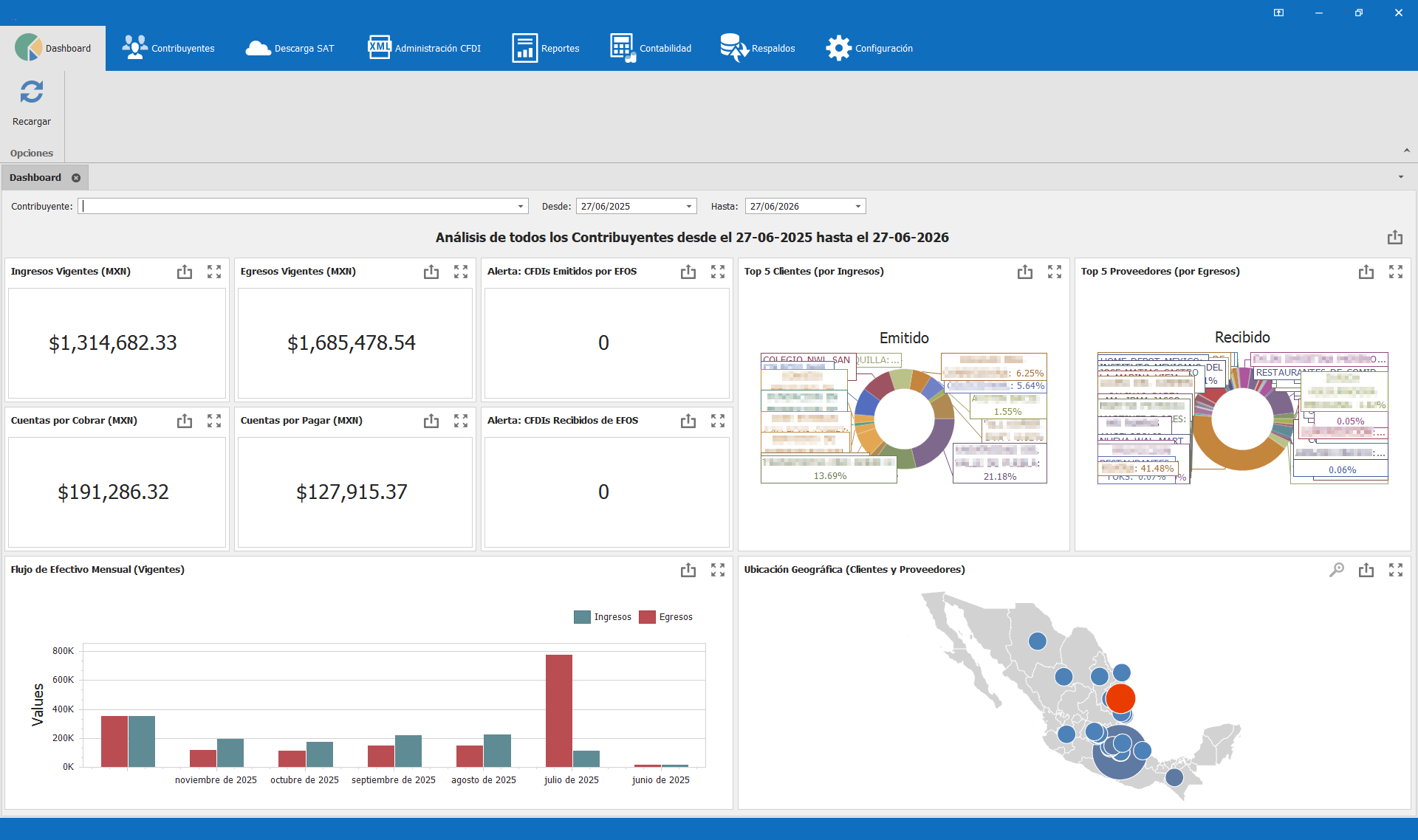Maximize the Top 5 Clientes chart

pyautogui.click(x=1055, y=272)
